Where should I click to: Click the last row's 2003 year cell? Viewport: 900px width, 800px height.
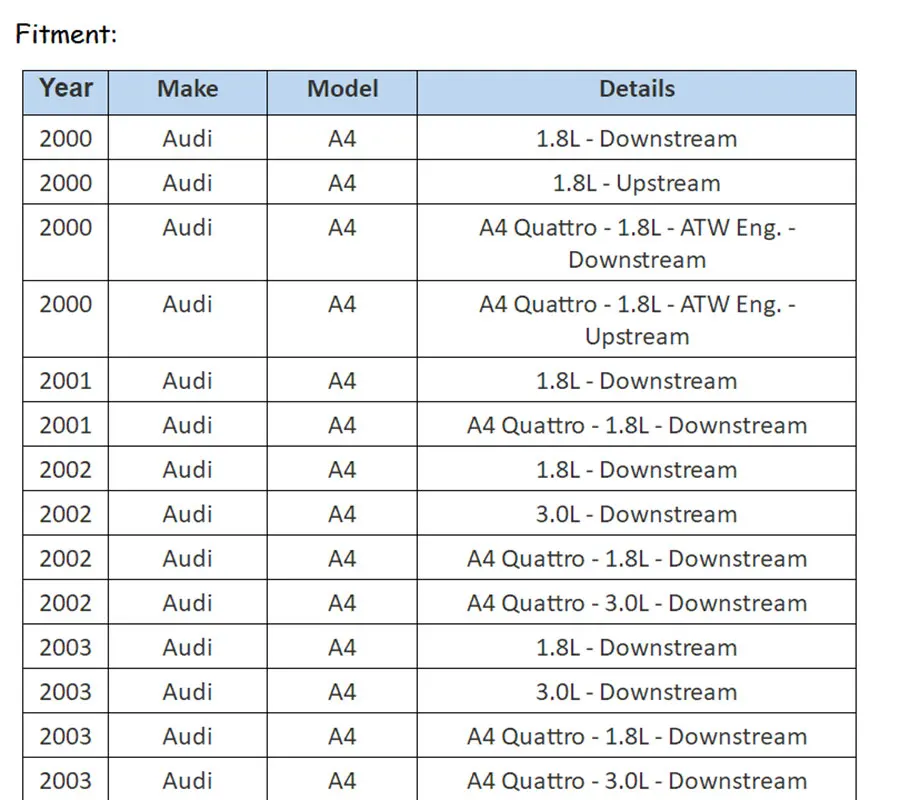(65, 779)
